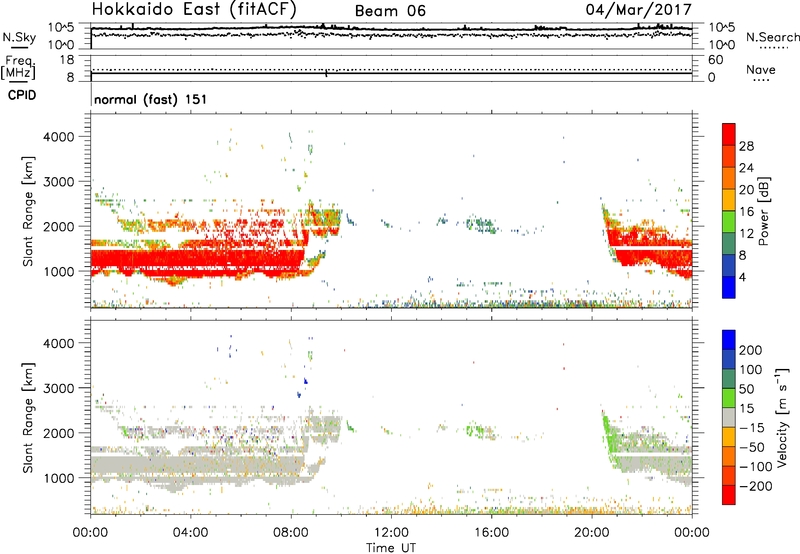Select the 'Freq. [MHz]' axis label
This screenshot has width=800, height=554.
18,67
